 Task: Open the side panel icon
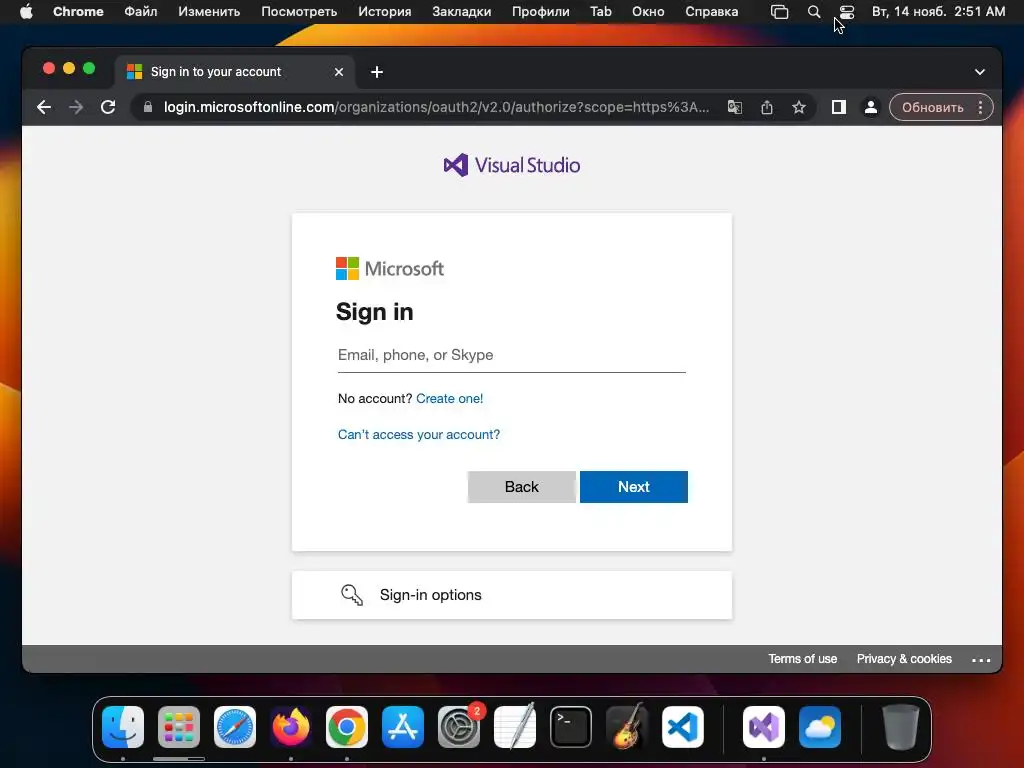click(x=839, y=107)
